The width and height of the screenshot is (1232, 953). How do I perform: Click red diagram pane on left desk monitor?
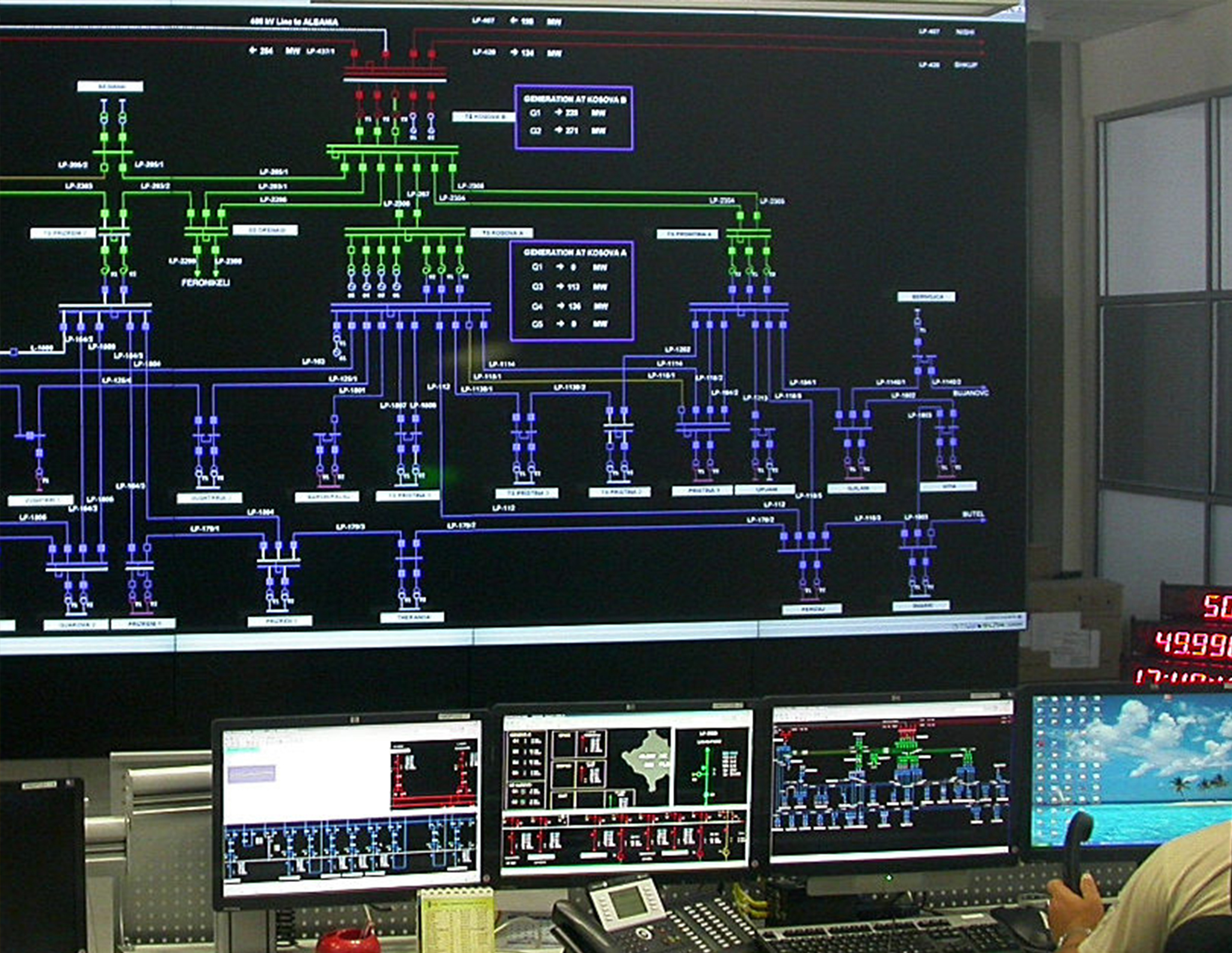pos(434,774)
